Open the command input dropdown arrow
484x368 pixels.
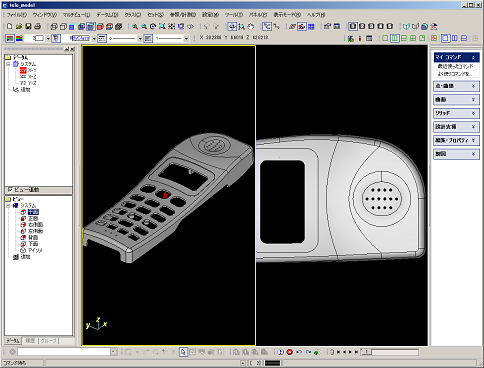pos(114,352)
